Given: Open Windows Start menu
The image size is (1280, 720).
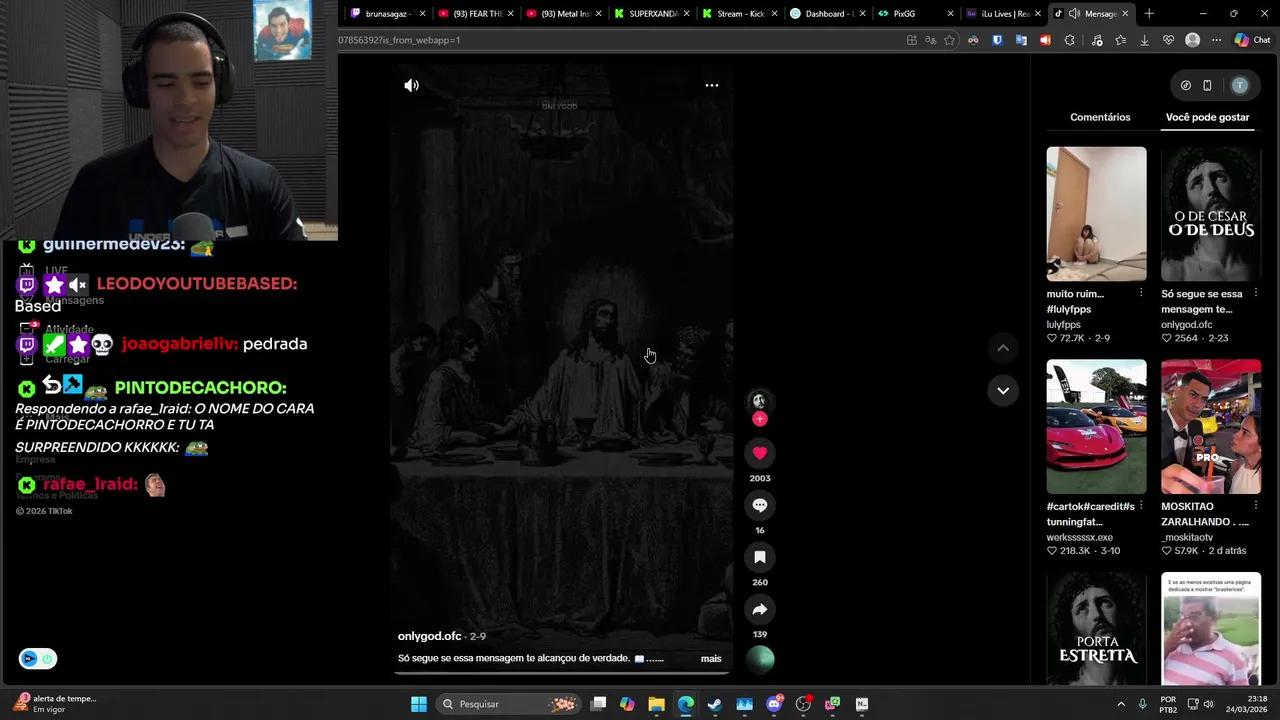Looking at the screenshot, I should coord(419,704).
